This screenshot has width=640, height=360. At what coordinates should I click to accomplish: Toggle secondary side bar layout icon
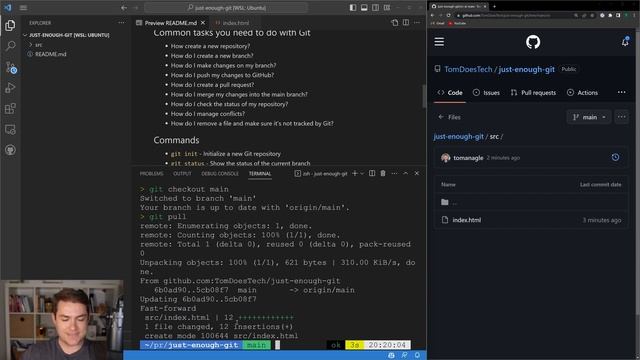pyautogui.click(x=376, y=7)
